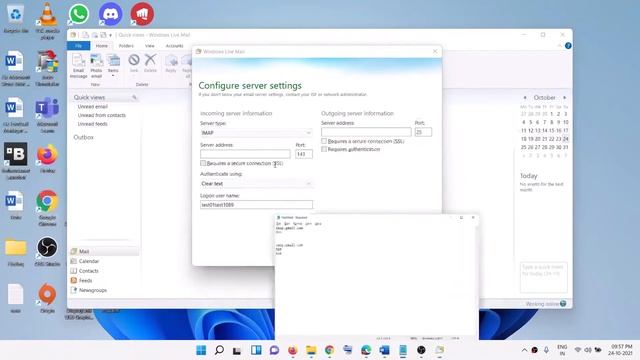Open the File tab in Windows Live Mail

coord(78,46)
